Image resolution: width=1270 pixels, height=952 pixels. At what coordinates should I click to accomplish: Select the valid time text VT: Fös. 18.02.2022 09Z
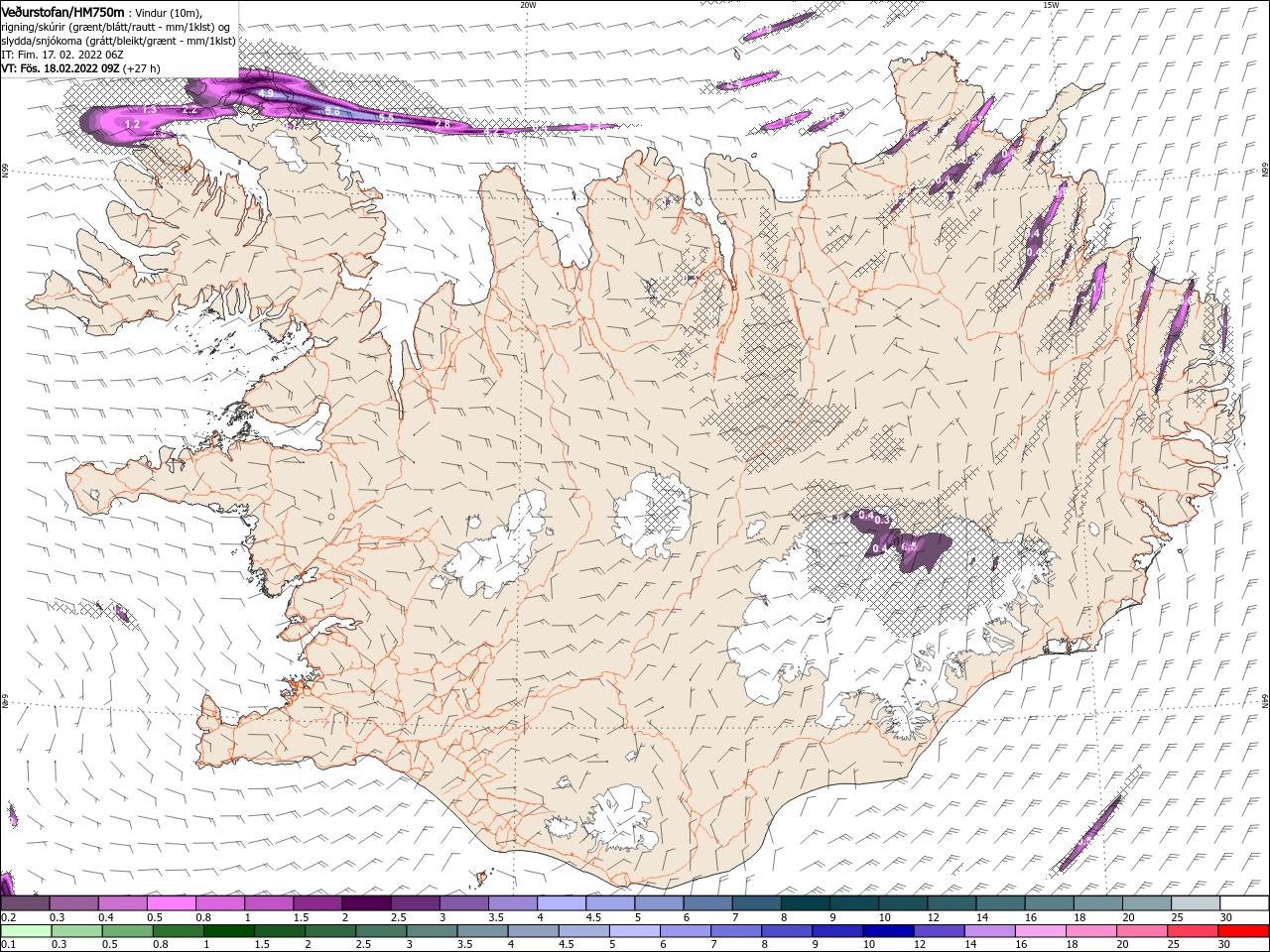tap(61, 68)
